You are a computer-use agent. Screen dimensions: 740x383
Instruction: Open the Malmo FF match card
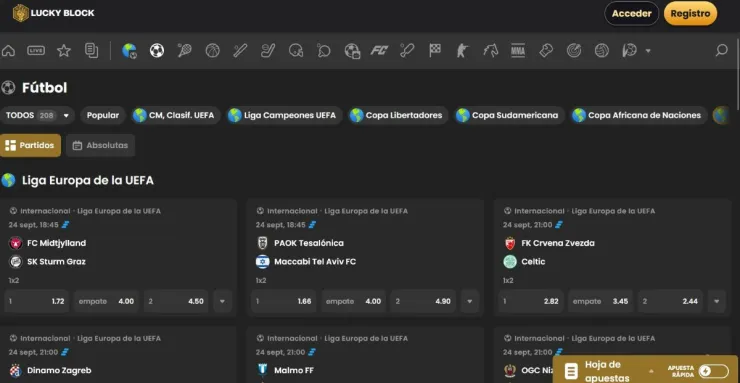tap(365, 355)
